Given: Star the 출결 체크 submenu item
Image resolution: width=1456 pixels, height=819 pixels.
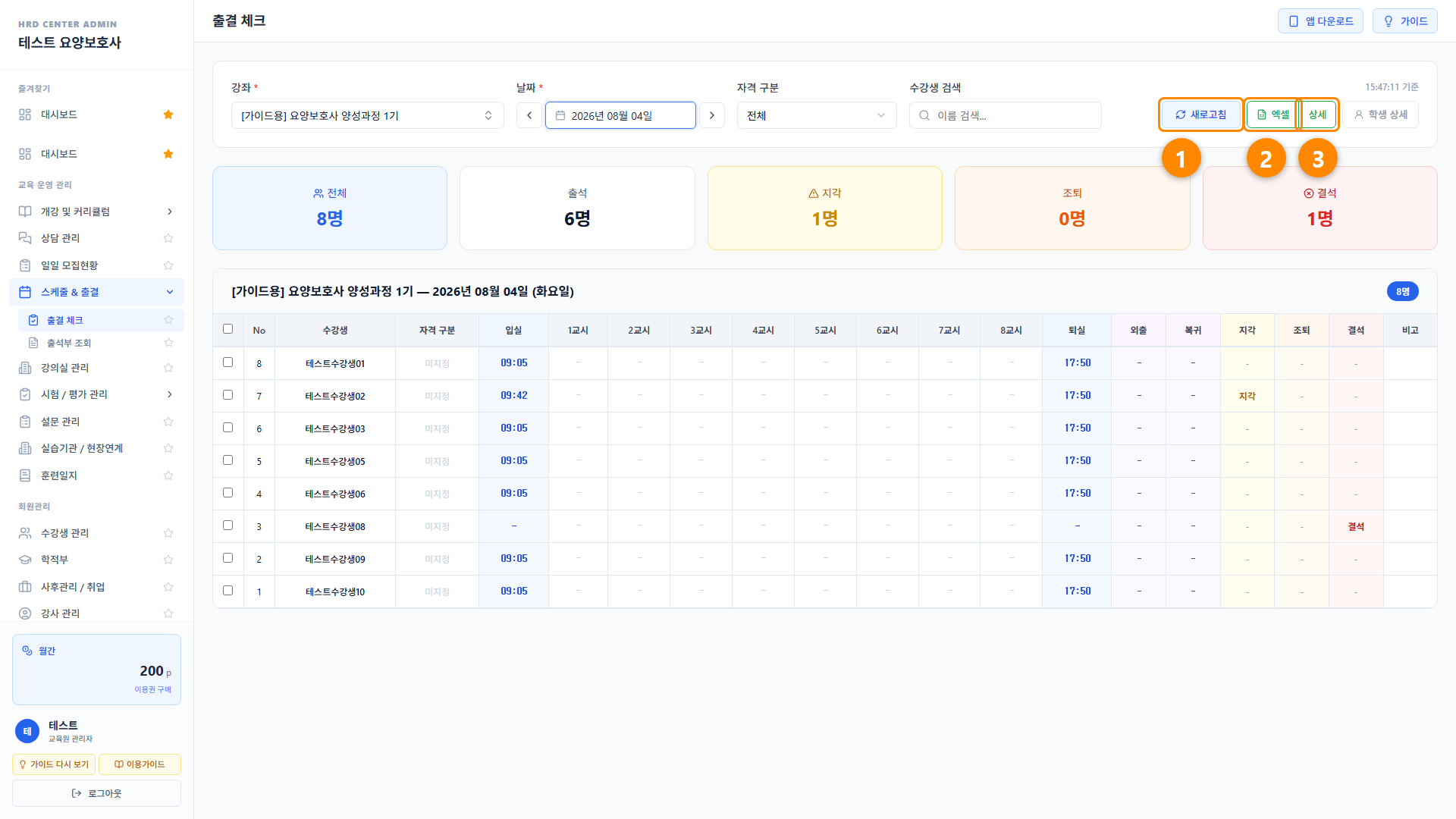Looking at the screenshot, I should click(168, 320).
